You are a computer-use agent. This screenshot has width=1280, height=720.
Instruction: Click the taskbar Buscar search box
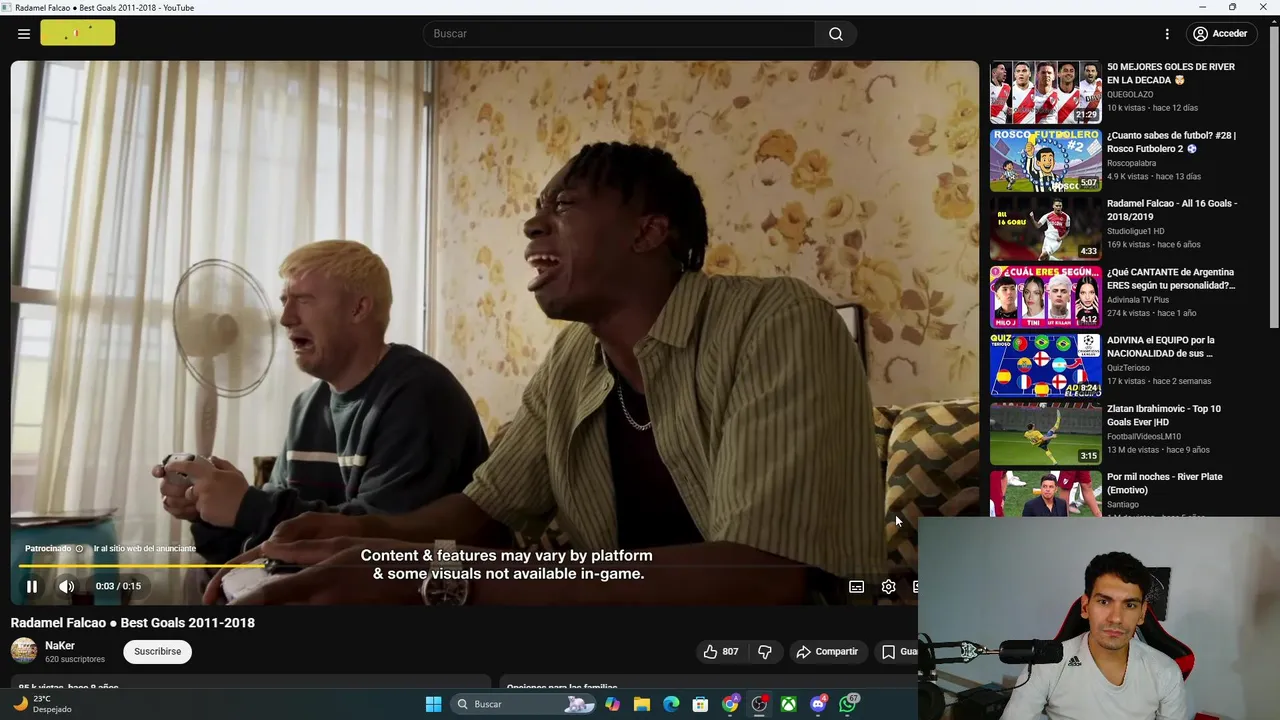click(523, 705)
